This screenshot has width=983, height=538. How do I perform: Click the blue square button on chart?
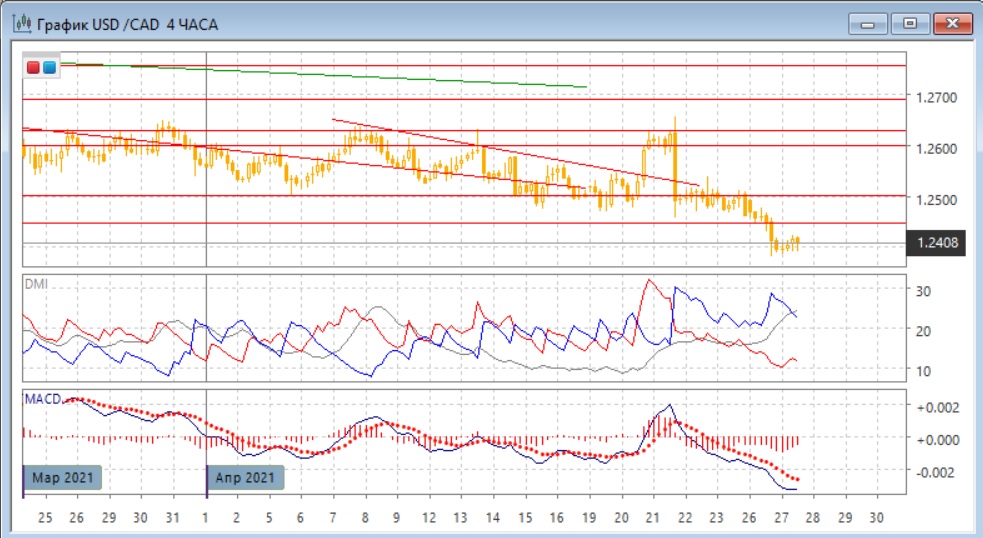pyautogui.click(x=48, y=67)
